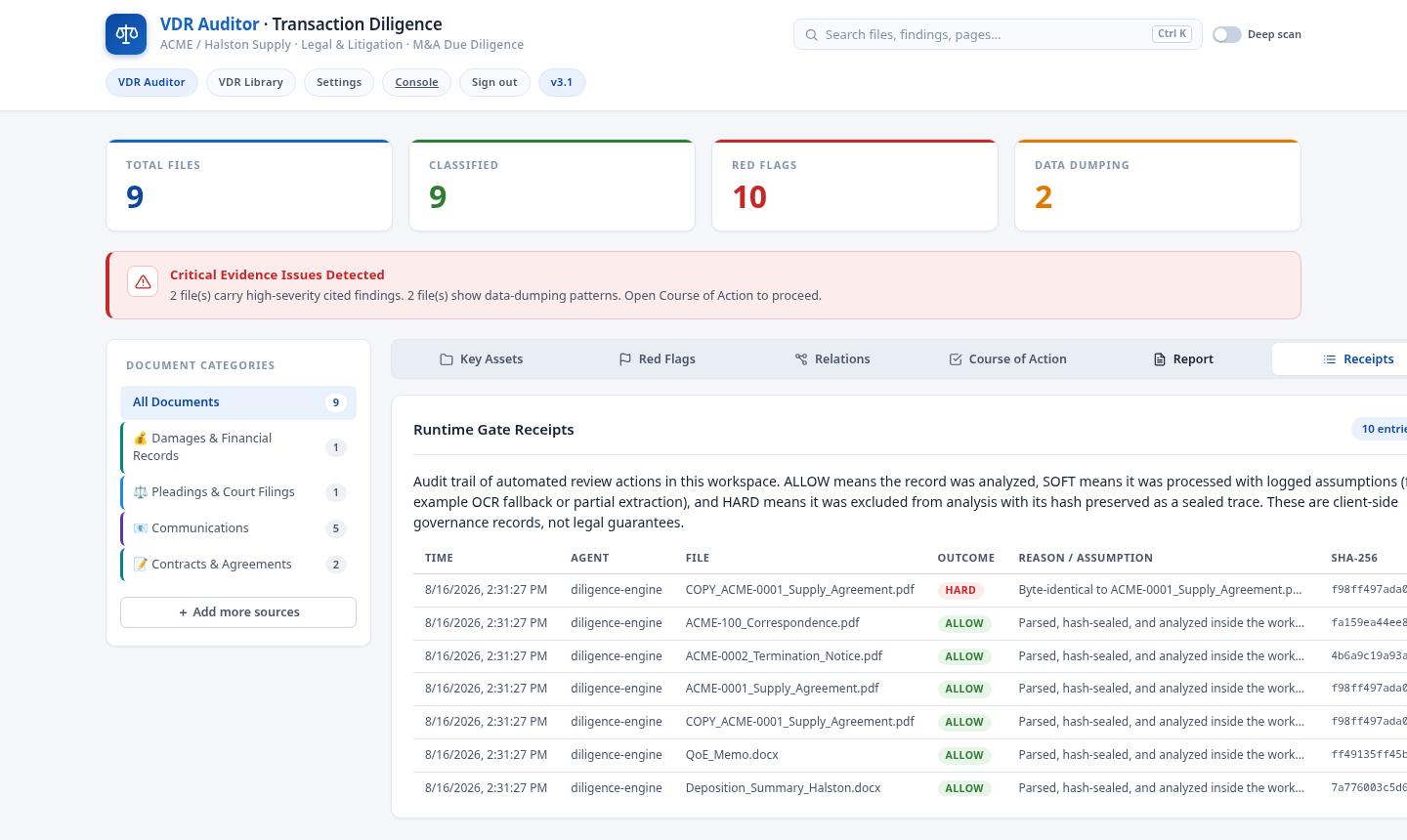
Task: Click the AGENT column header
Action: (x=590, y=558)
